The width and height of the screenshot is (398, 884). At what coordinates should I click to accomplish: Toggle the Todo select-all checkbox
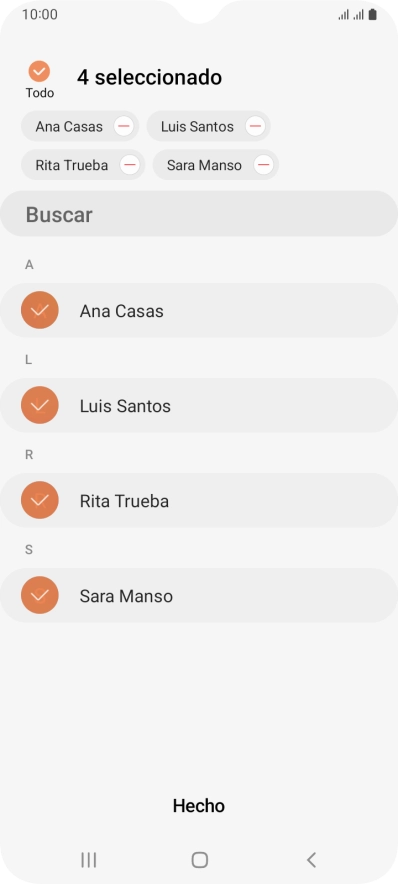pos(39,72)
